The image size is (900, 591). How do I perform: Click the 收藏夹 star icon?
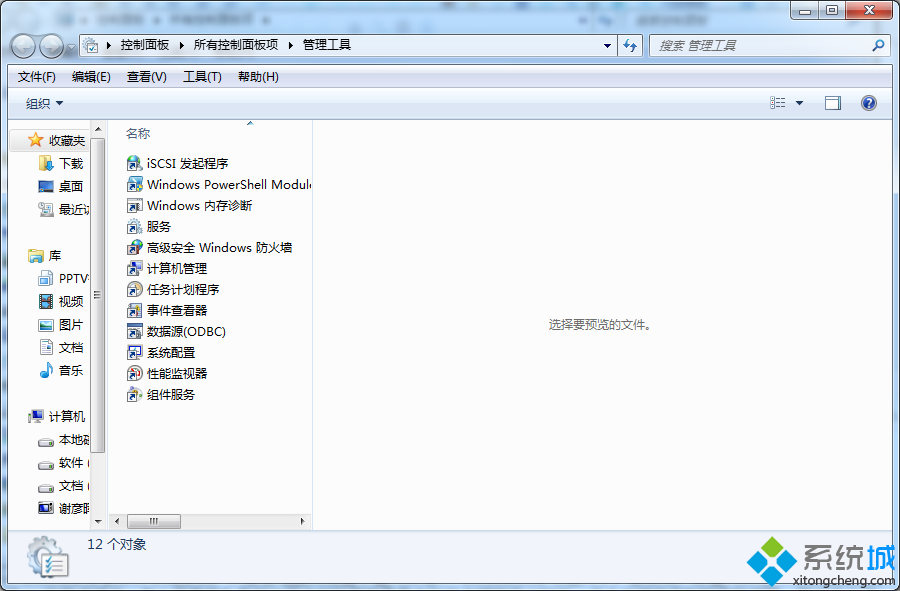tap(36, 140)
